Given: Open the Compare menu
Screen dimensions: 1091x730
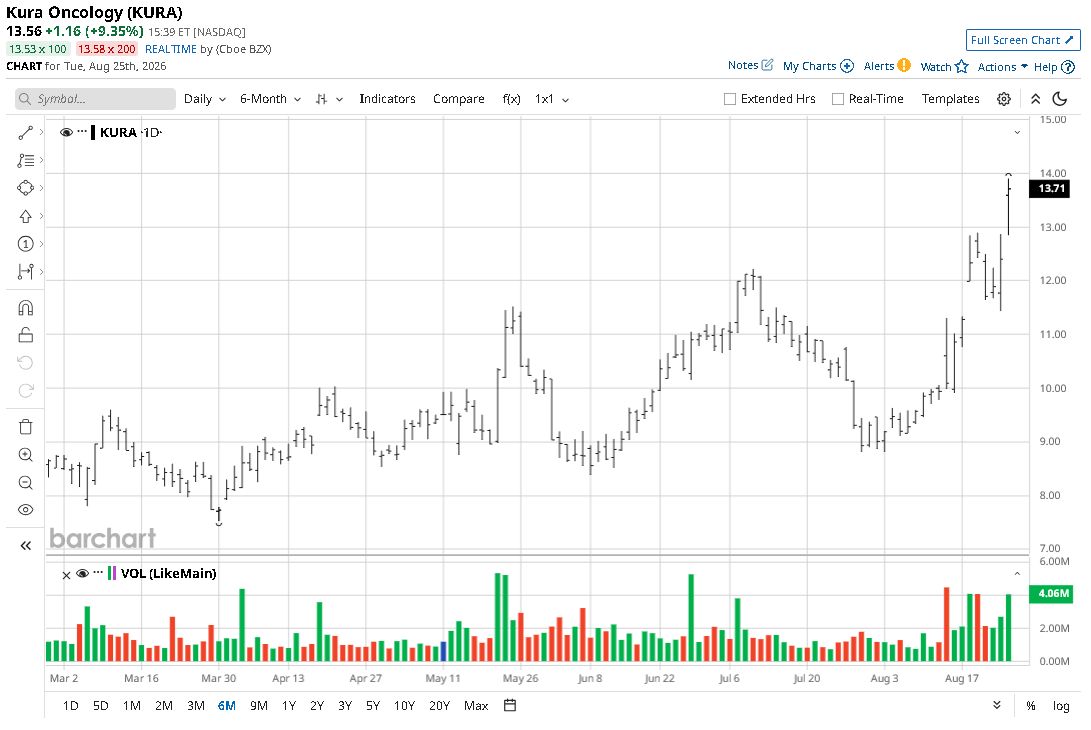Looking at the screenshot, I should (459, 99).
